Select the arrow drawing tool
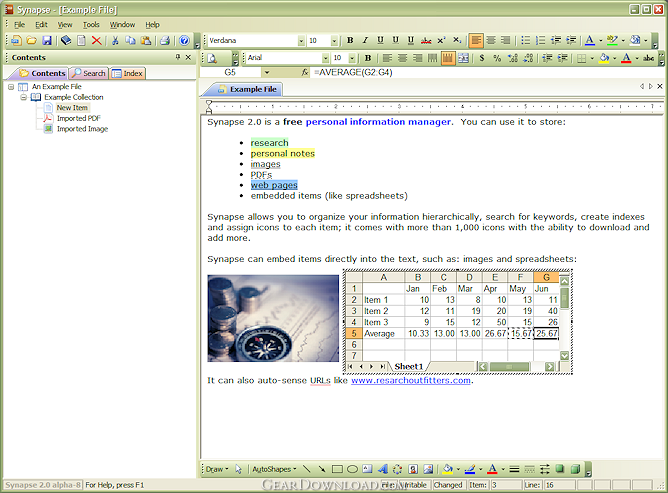 [x=322, y=469]
